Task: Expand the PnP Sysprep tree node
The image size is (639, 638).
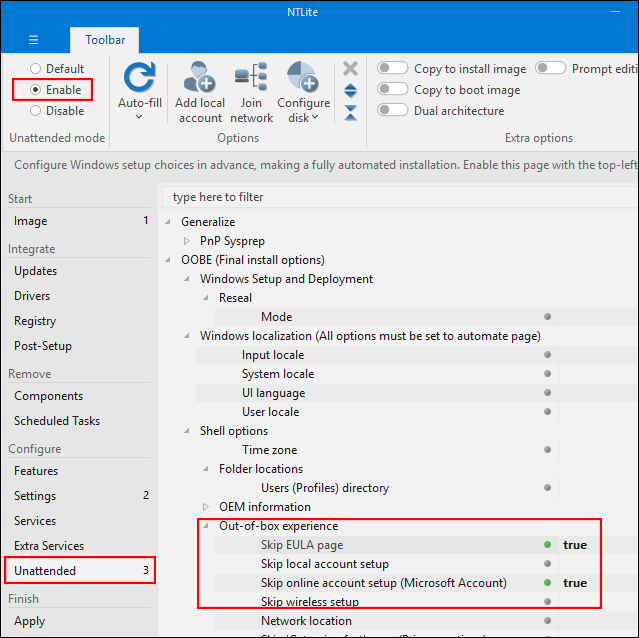Action: [187, 241]
